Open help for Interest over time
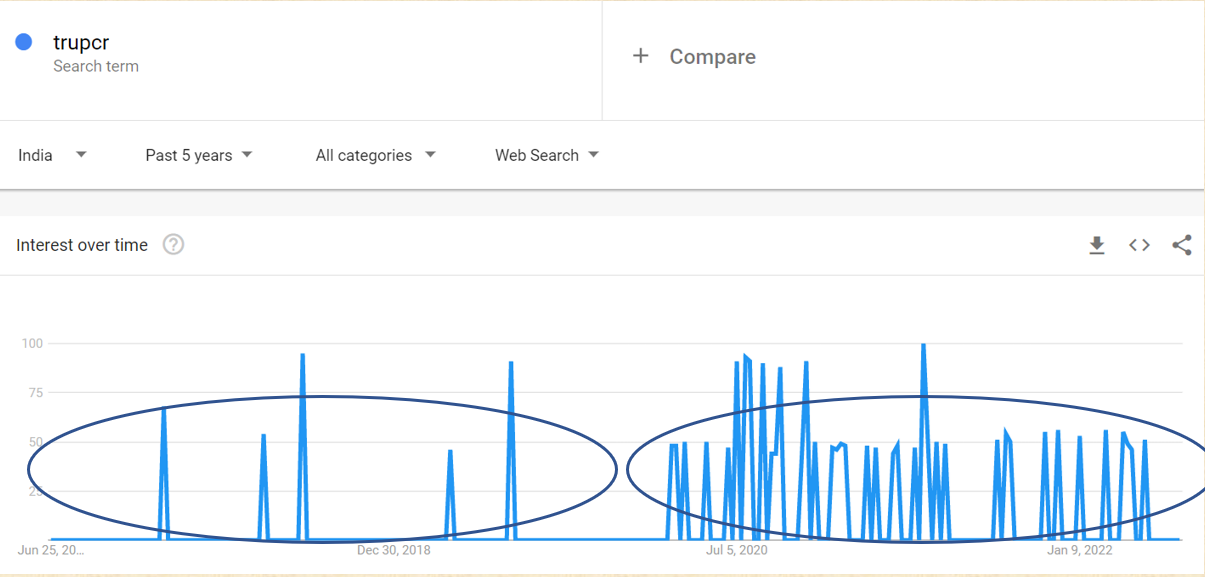Image resolution: width=1205 pixels, height=577 pixels. pos(173,245)
